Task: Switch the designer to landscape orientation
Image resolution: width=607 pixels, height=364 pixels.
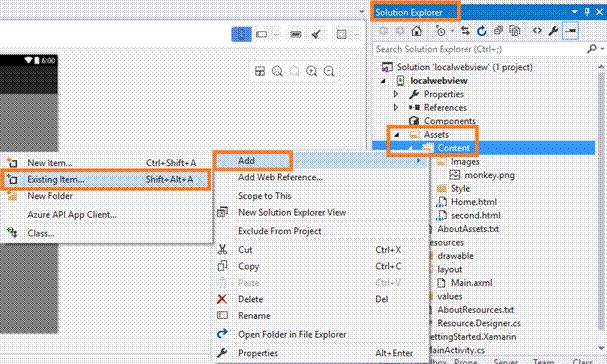Action: coord(262,34)
